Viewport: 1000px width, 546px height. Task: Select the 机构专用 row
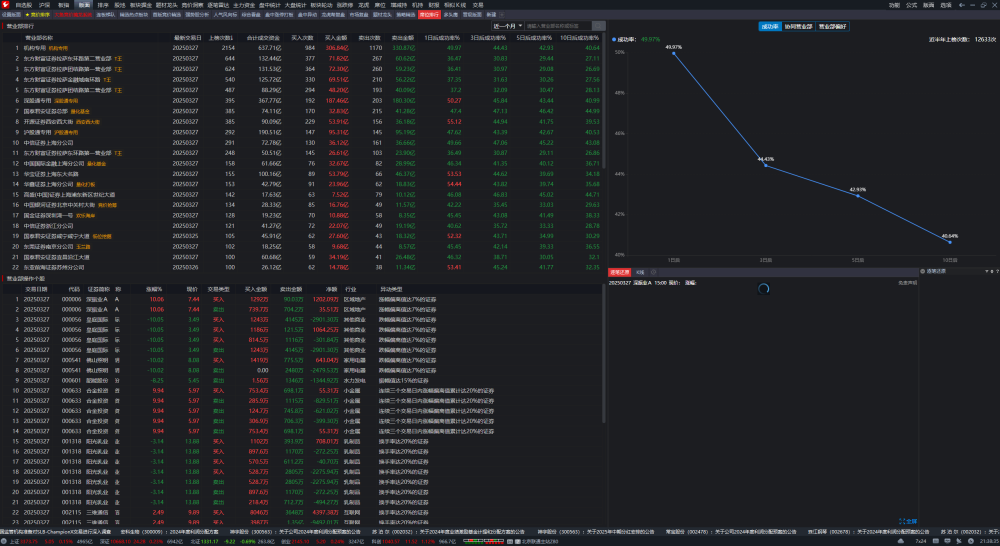click(x=302, y=48)
